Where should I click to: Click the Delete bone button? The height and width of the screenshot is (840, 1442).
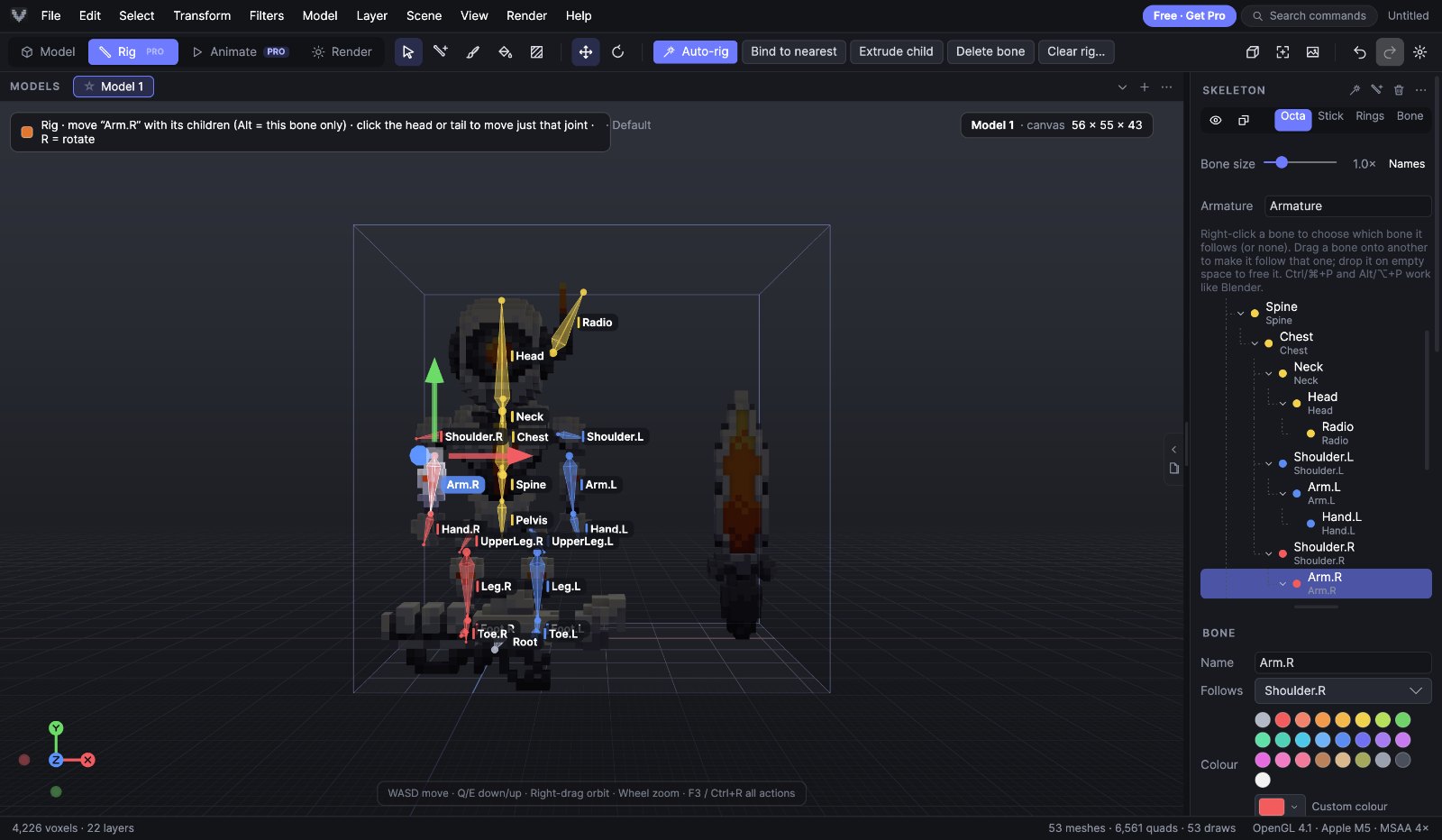[990, 51]
